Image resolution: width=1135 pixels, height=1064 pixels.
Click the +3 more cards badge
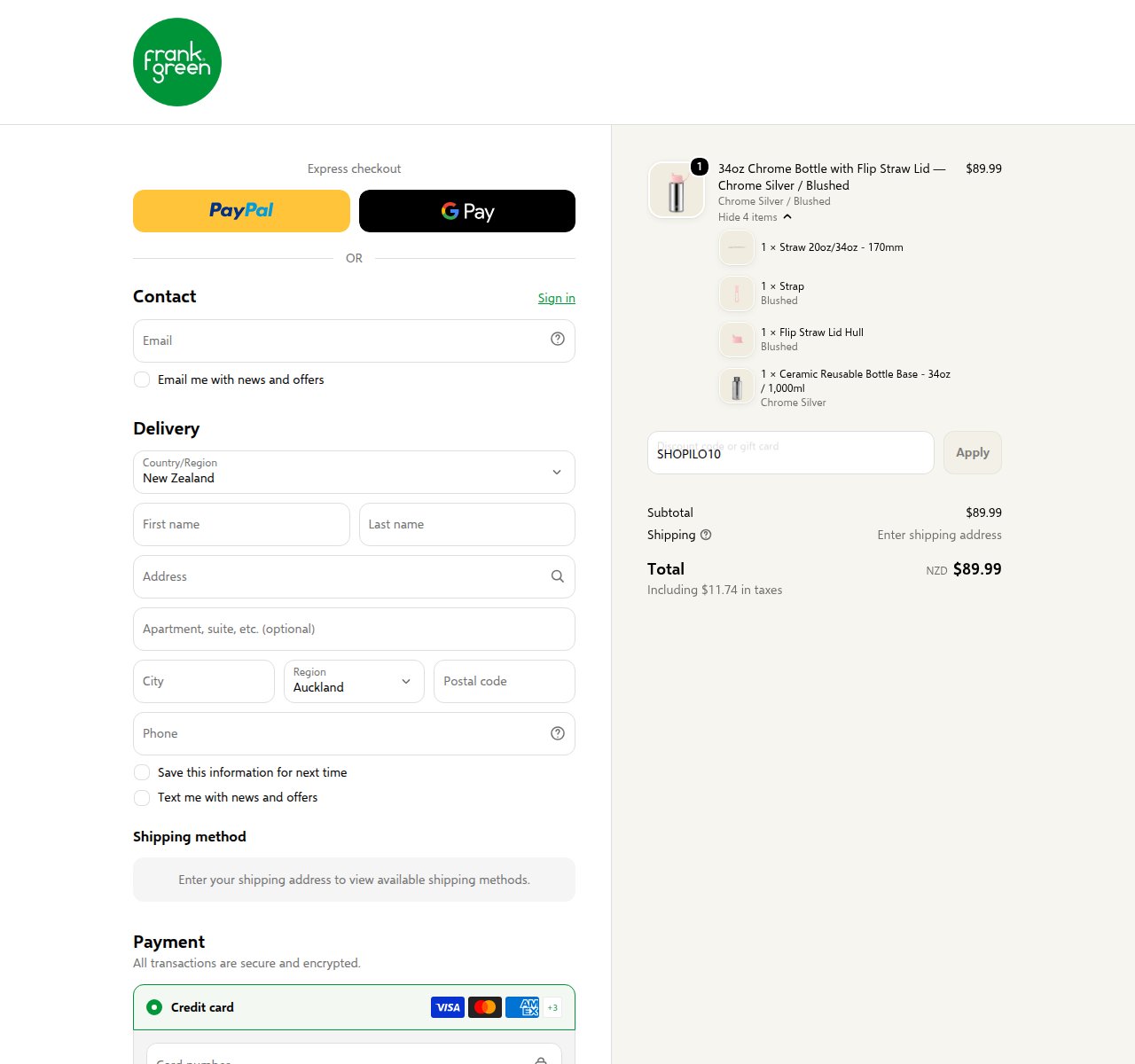(x=552, y=1007)
